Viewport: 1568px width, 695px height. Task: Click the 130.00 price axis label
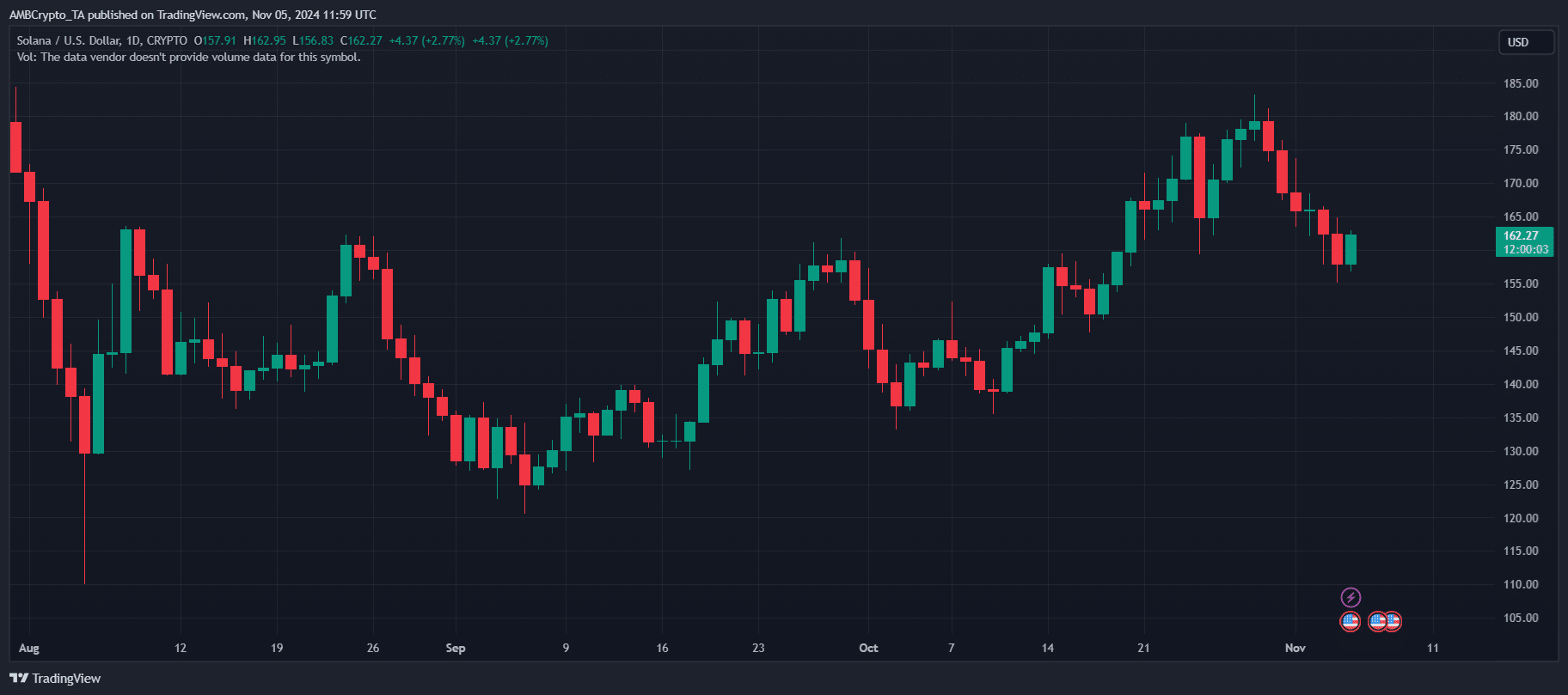click(x=1521, y=451)
